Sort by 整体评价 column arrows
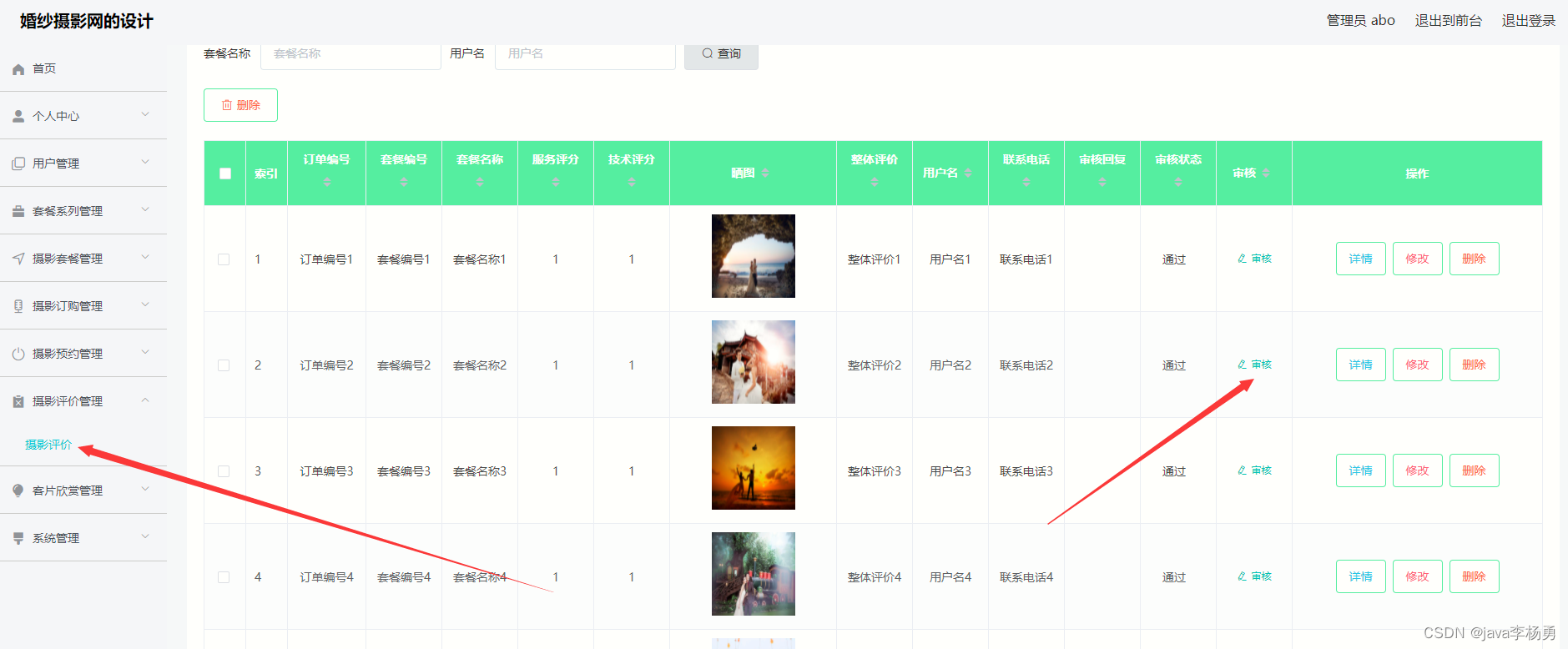Screen dimensions: 1568x649 [875, 182]
